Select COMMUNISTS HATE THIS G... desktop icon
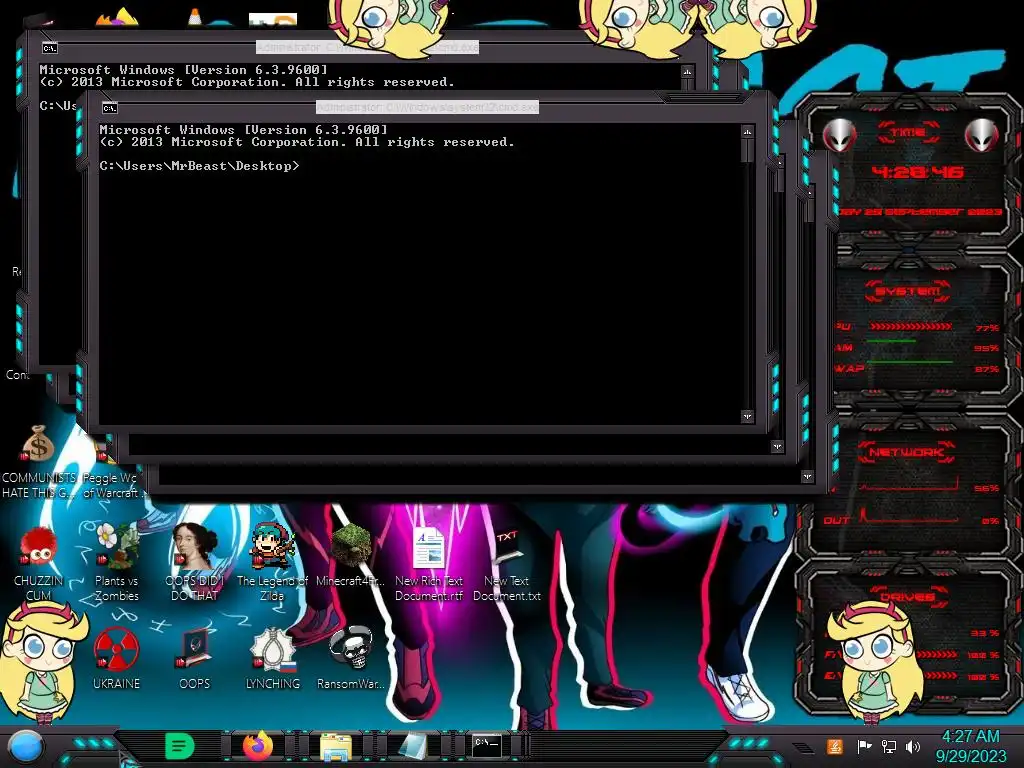This screenshot has width=1024, height=768. 39,461
